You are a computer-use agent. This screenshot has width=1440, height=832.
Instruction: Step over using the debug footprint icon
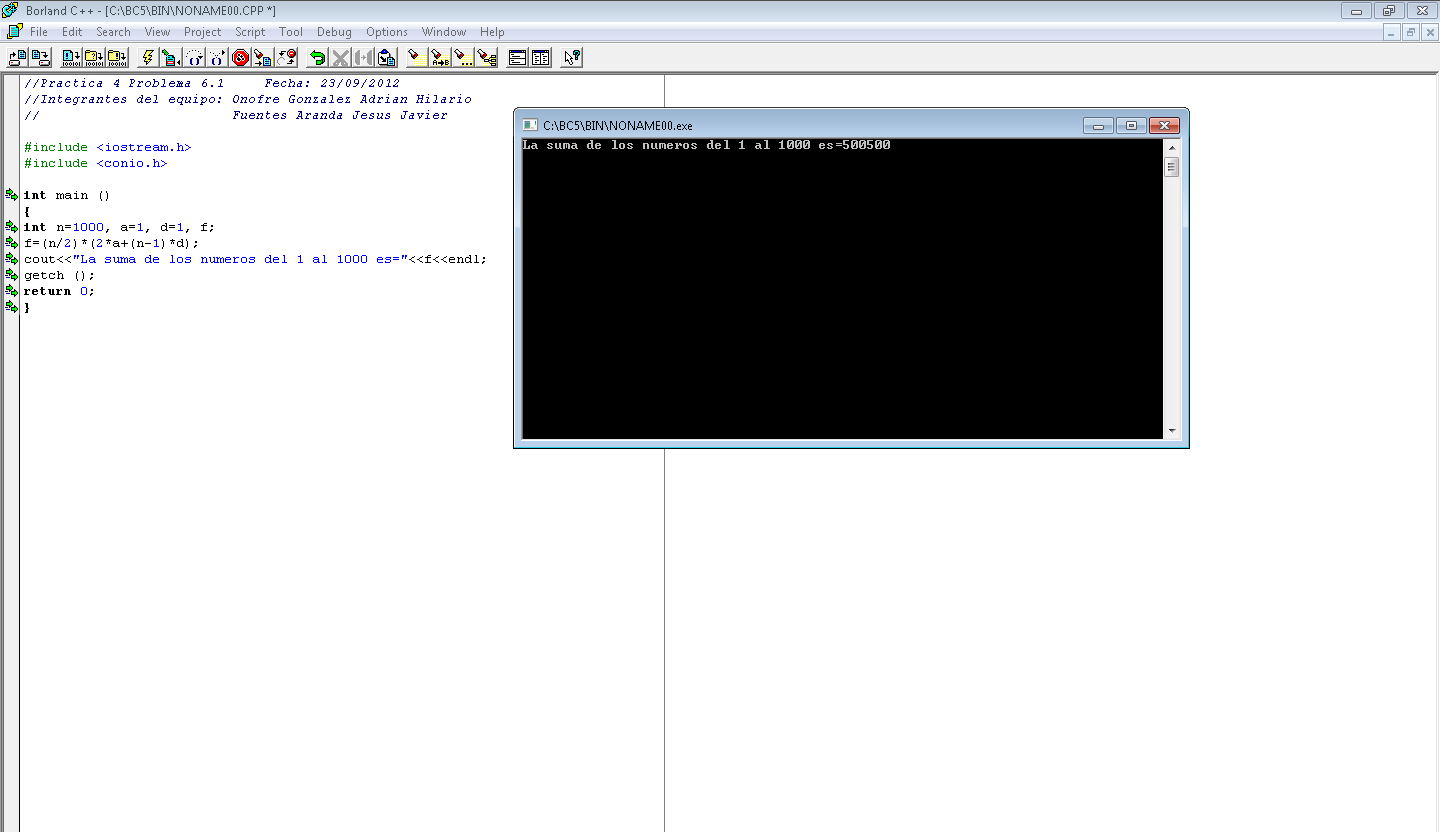tap(193, 57)
